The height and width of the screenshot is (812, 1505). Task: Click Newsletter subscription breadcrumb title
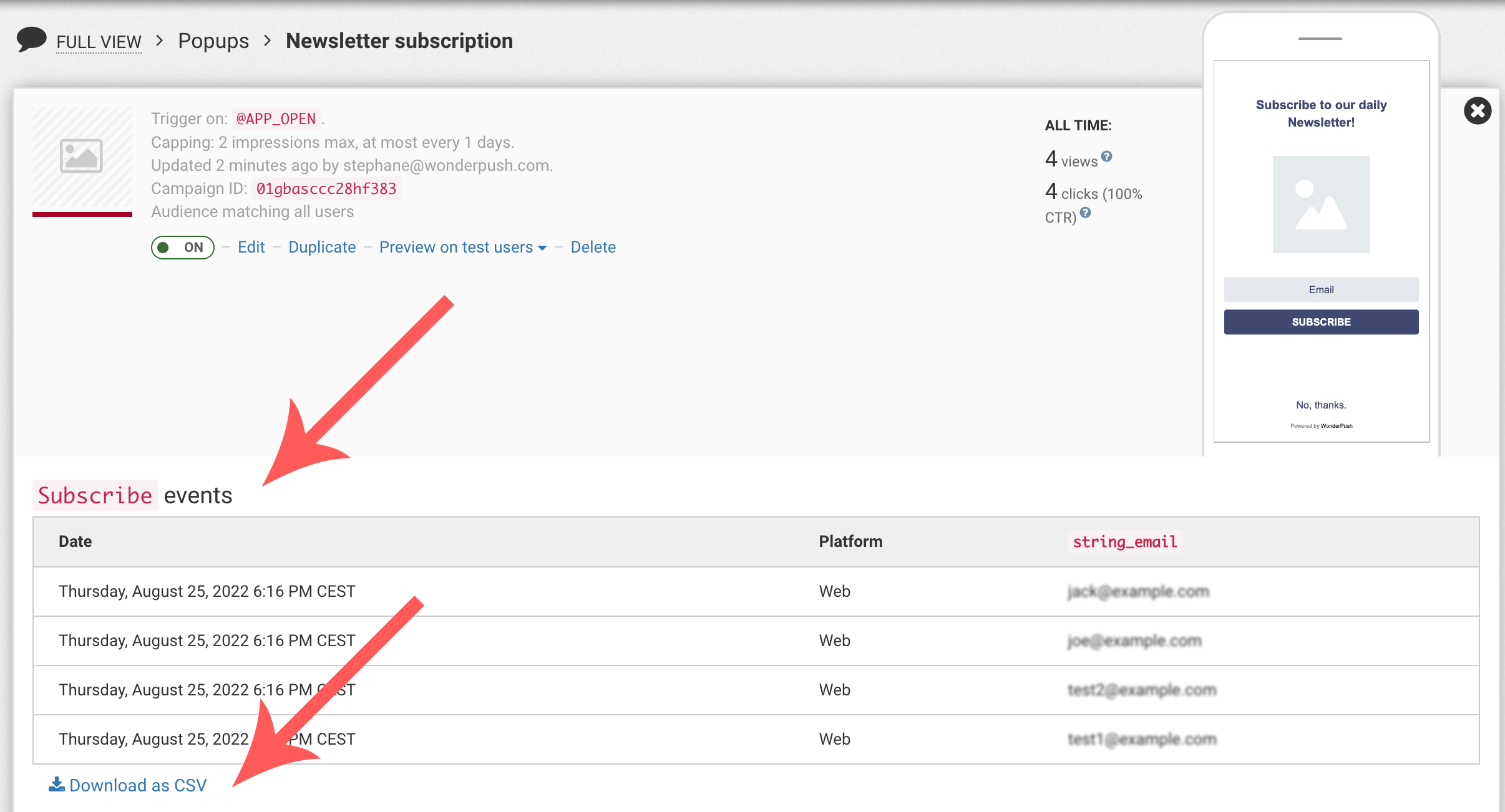[399, 41]
